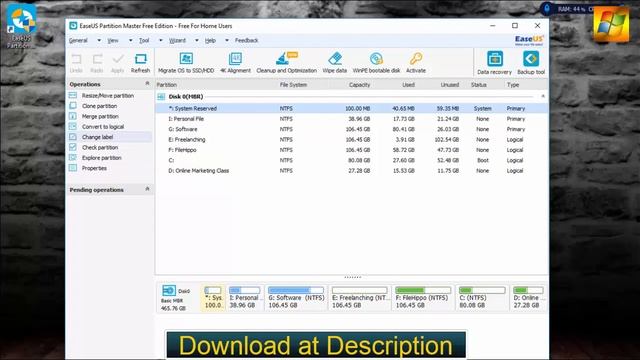Sort by Unused column header

(450, 85)
